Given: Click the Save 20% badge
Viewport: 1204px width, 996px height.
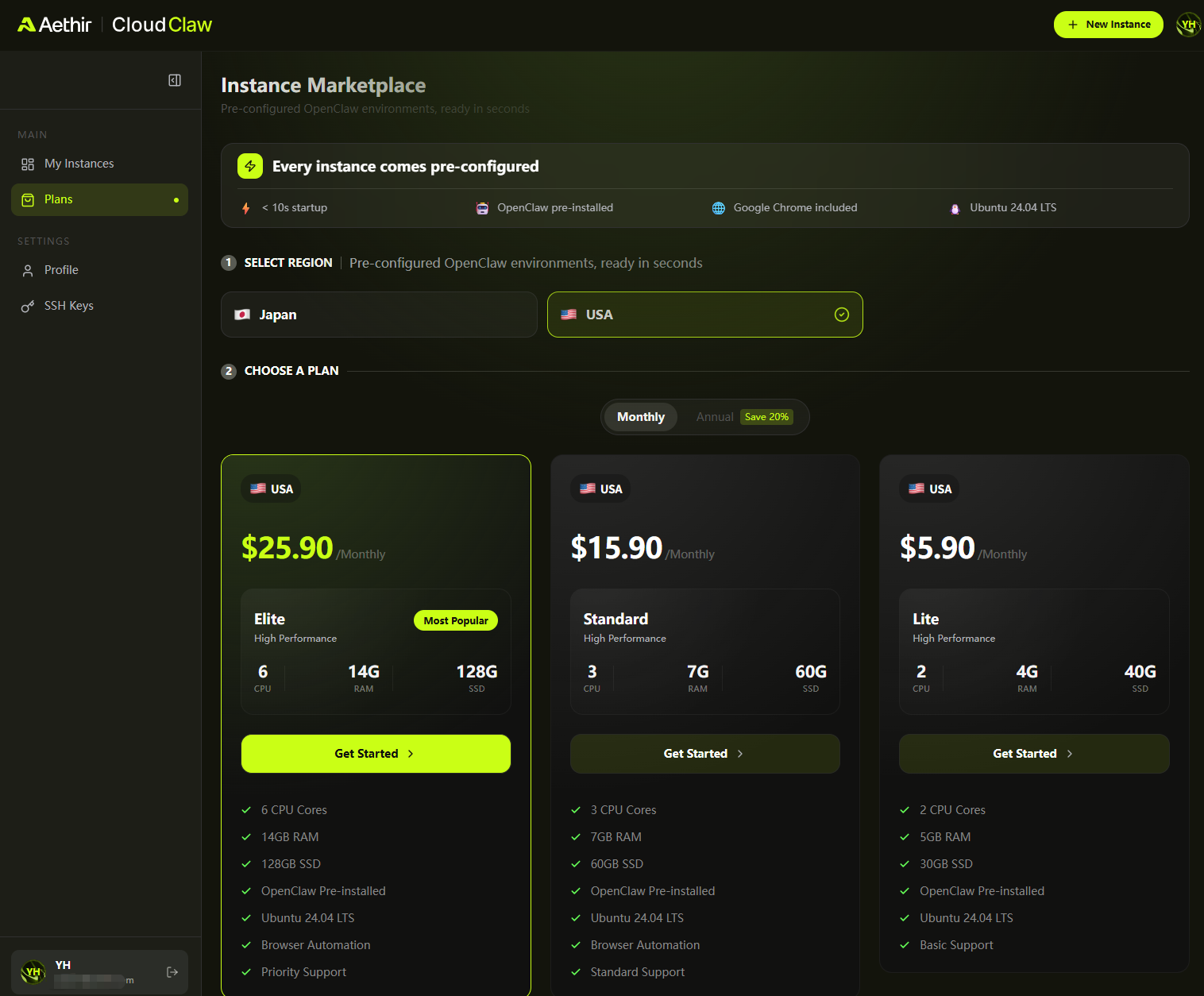Looking at the screenshot, I should point(766,417).
